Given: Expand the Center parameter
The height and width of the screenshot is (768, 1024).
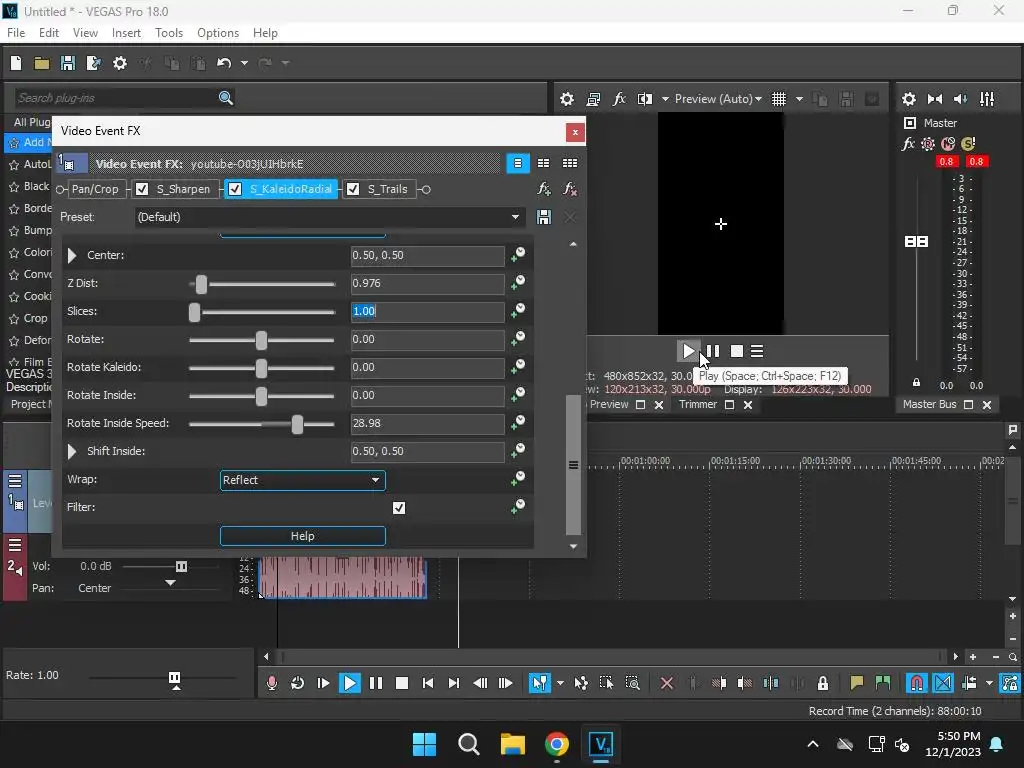Looking at the screenshot, I should (72, 255).
